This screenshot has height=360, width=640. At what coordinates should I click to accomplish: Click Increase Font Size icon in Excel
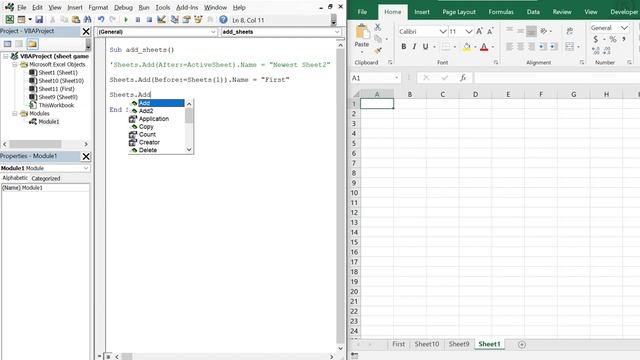[479, 31]
